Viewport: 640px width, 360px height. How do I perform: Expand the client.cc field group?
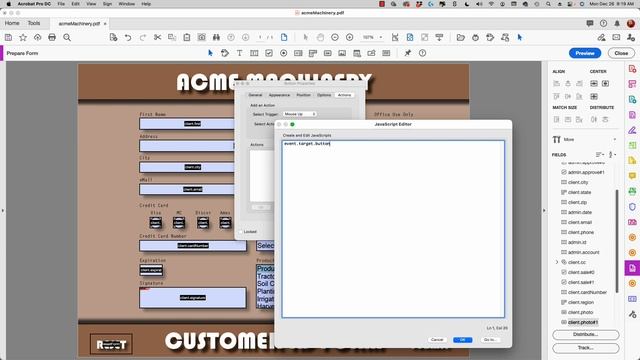(557, 262)
